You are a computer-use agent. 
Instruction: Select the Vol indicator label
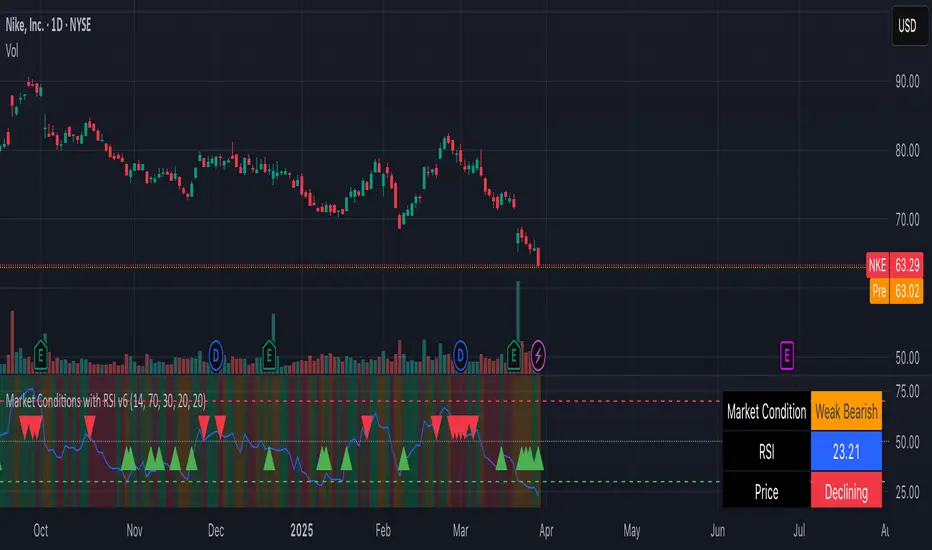[x=12, y=51]
